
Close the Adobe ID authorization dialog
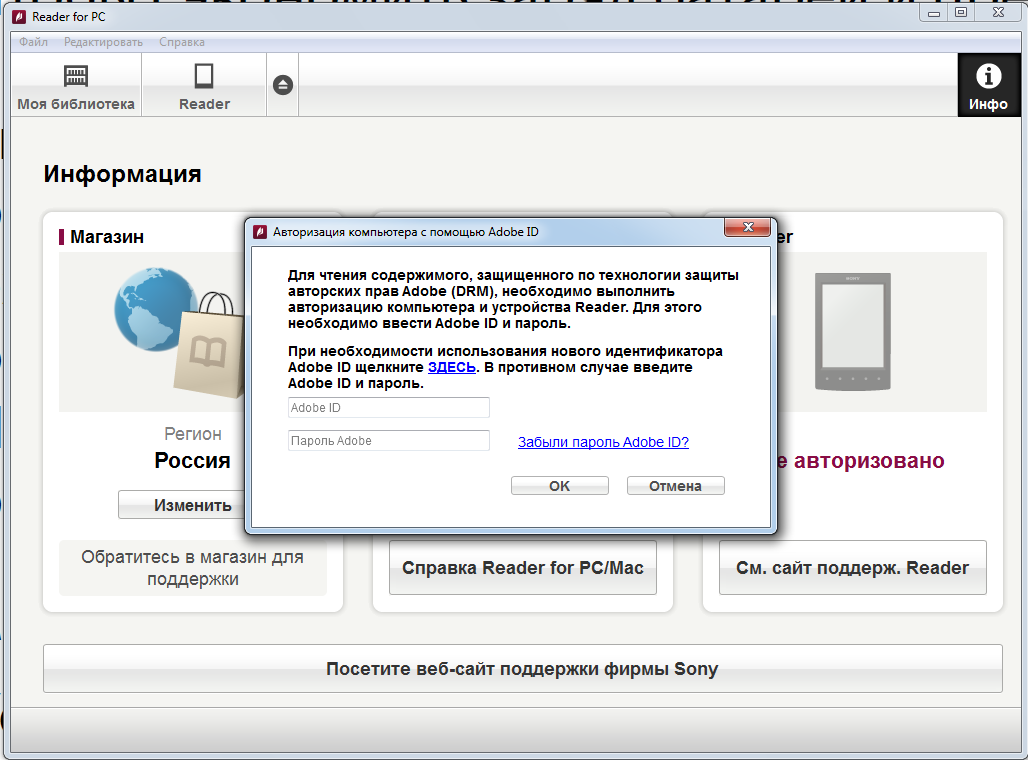747,228
